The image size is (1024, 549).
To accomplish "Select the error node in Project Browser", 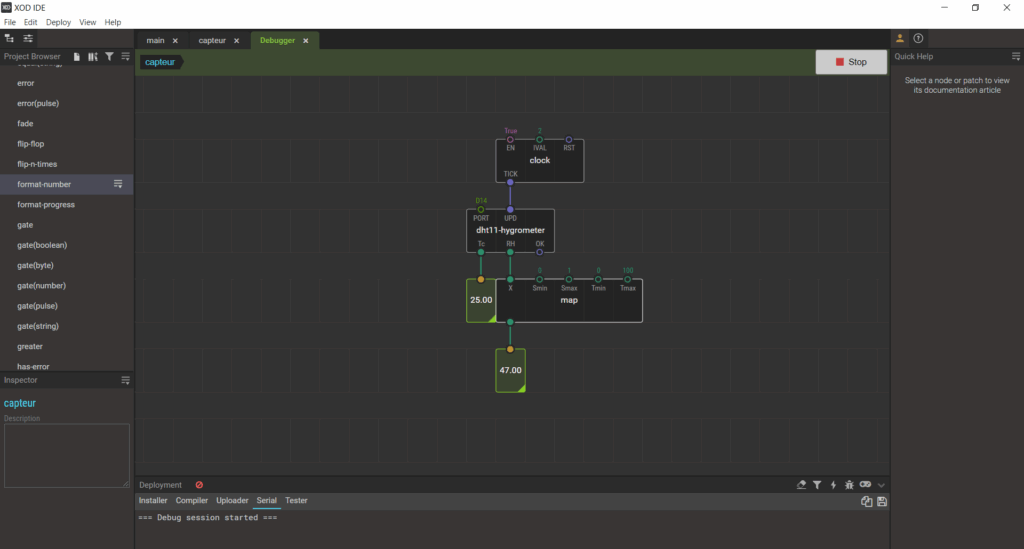I will coord(67,83).
